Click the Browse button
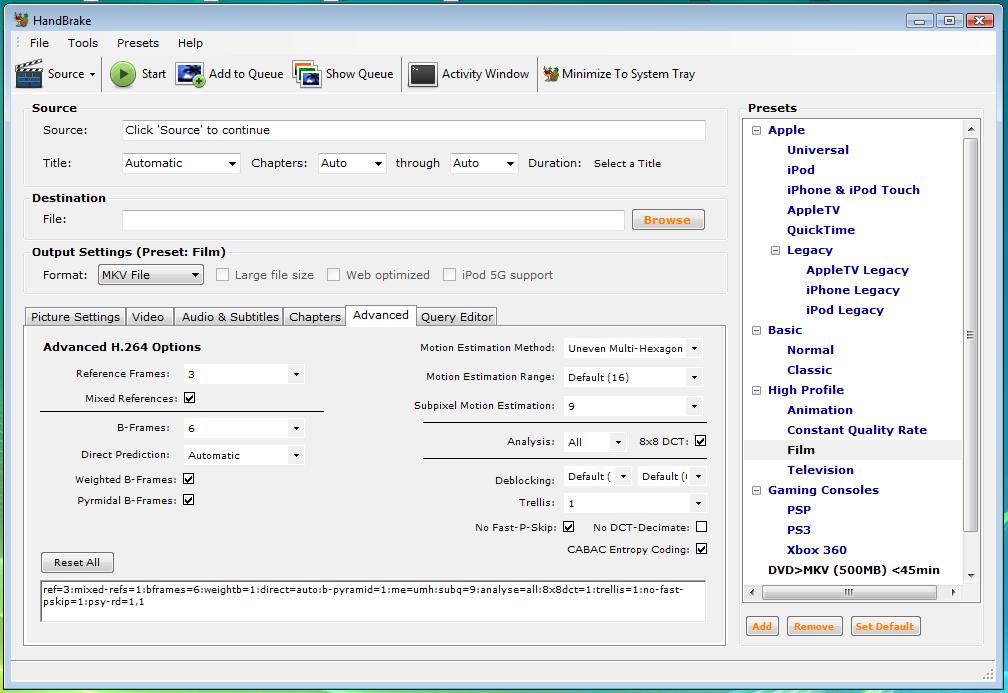This screenshot has height=693, width=1008. pos(668,220)
